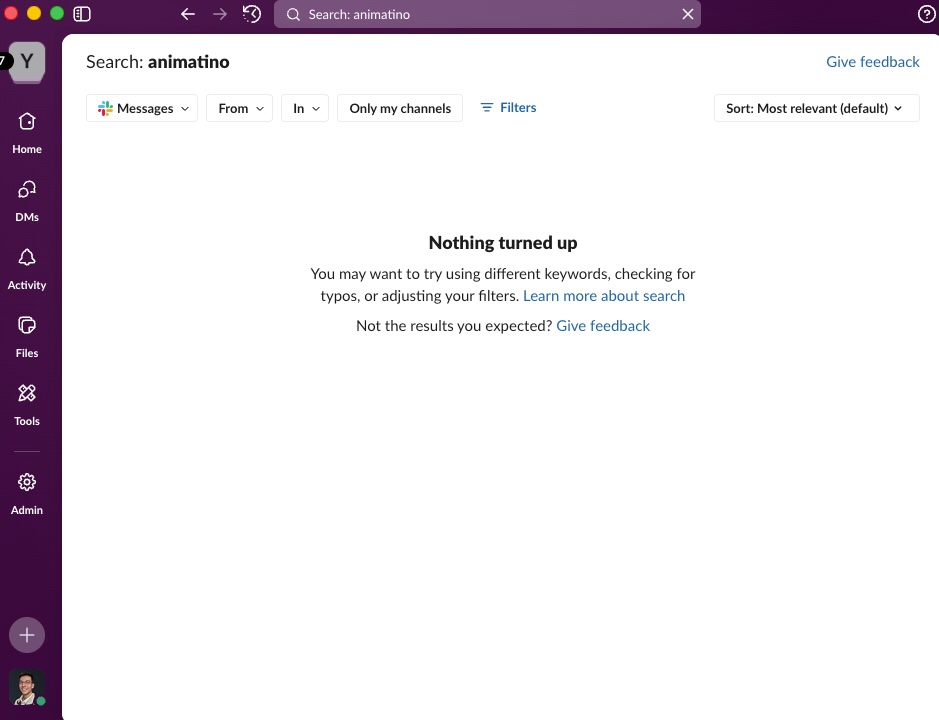Open help question mark icon
The height and width of the screenshot is (720, 939).
tap(926, 14)
